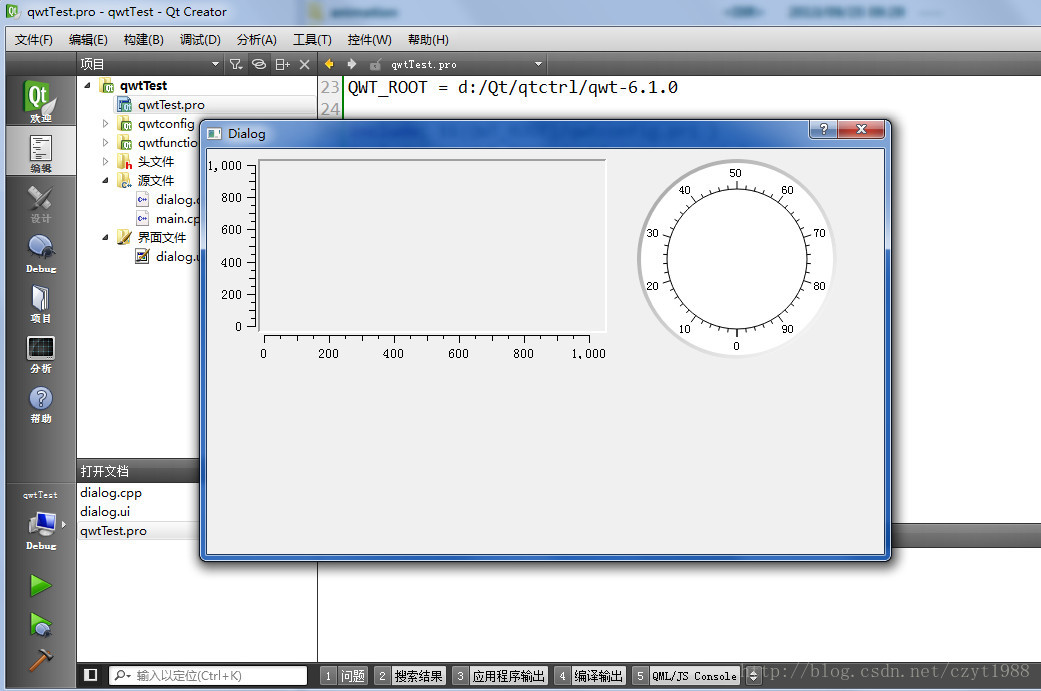Show the QML/JS Console pane

[x=686, y=676]
